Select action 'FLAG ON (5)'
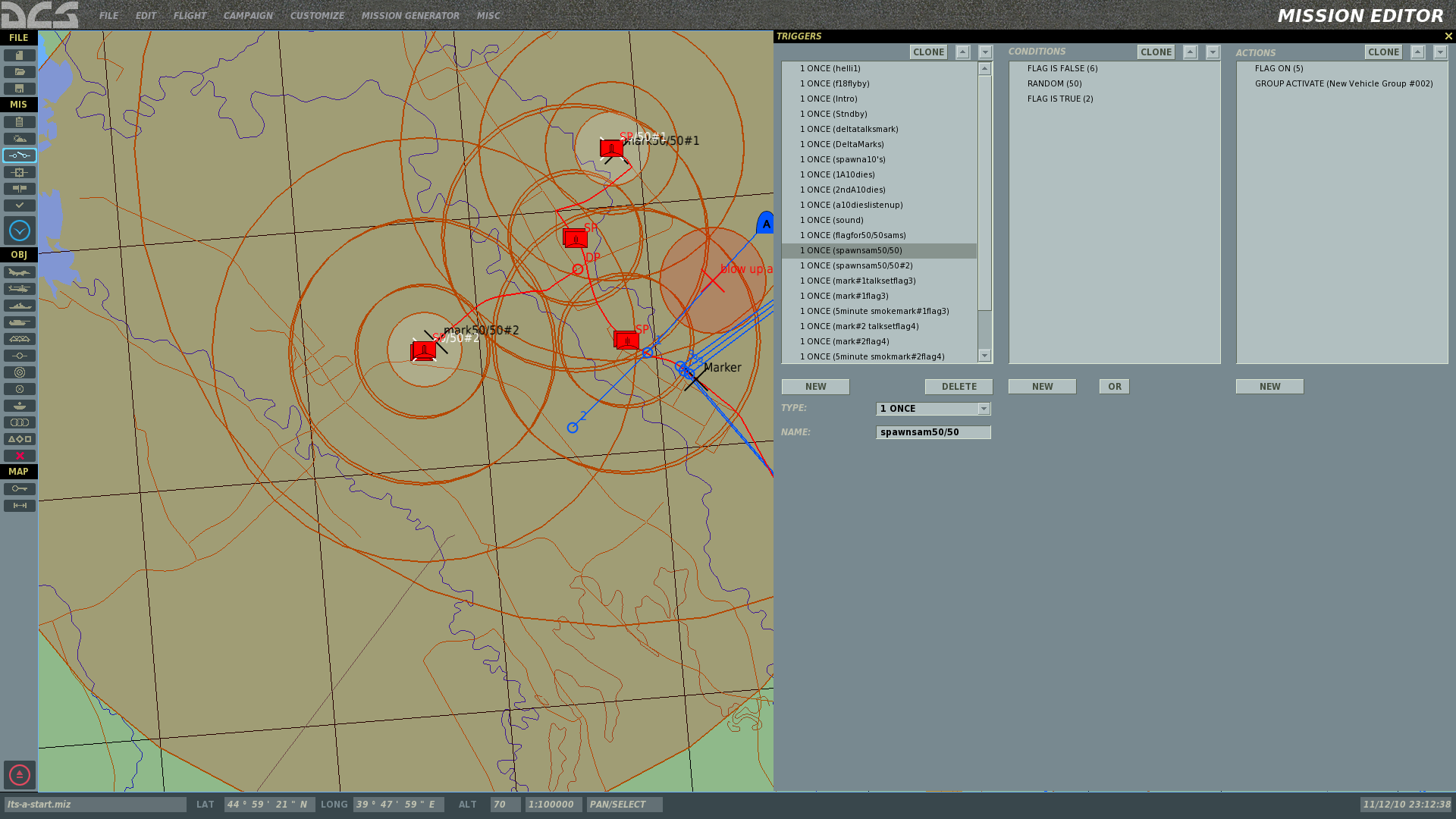1456x819 pixels. click(x=1342, y=68)
